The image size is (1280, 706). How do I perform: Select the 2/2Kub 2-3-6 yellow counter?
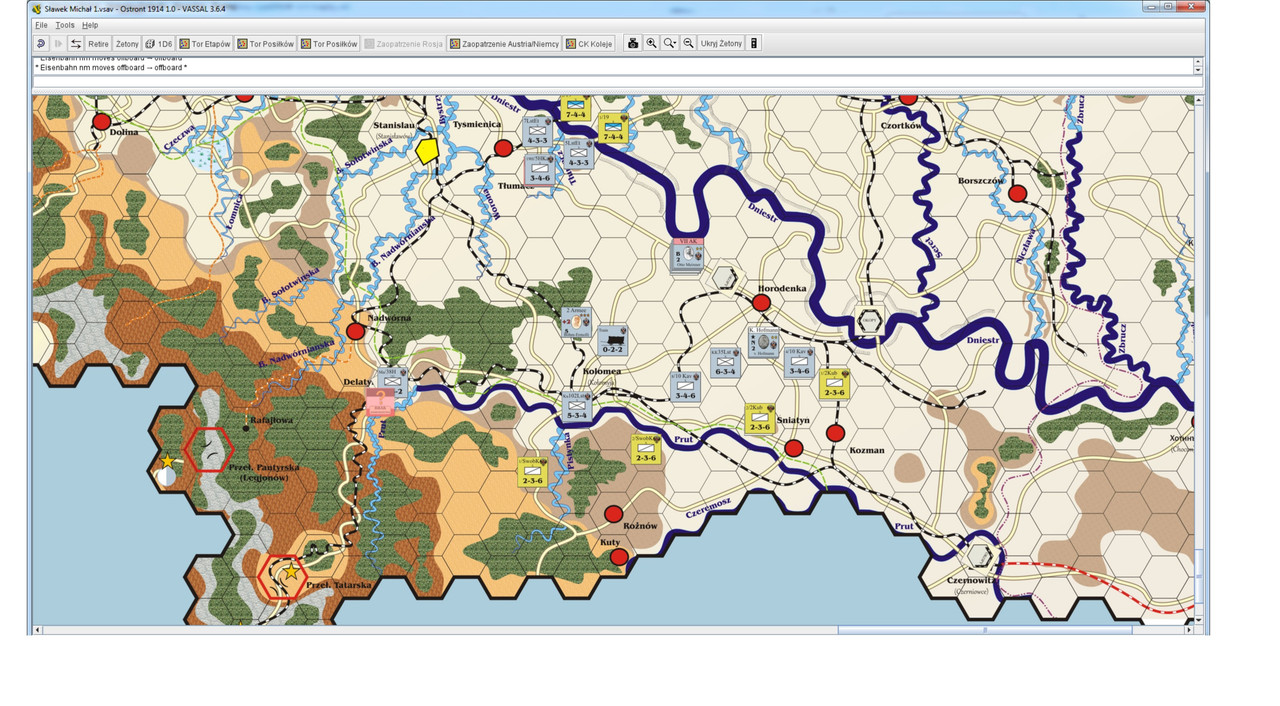760,419
